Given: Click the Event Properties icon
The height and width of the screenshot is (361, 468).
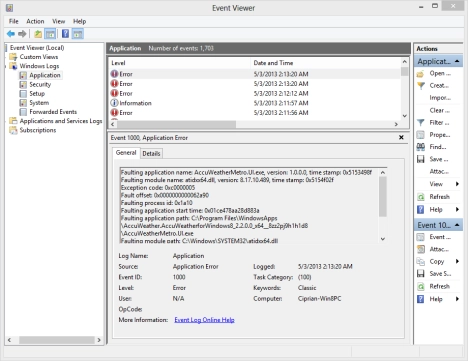Looking at the screenshot, I should (421, 237).
